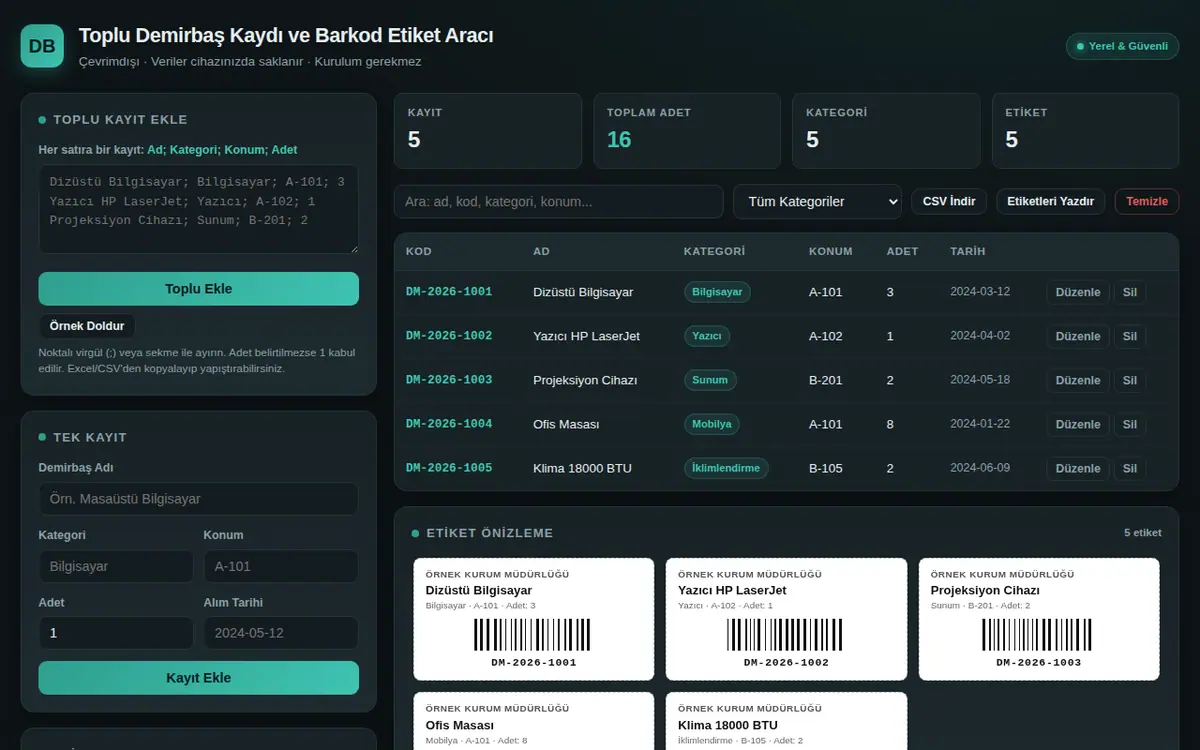Select the Projeksiyon Cihazı label card

pos(1039,619)
